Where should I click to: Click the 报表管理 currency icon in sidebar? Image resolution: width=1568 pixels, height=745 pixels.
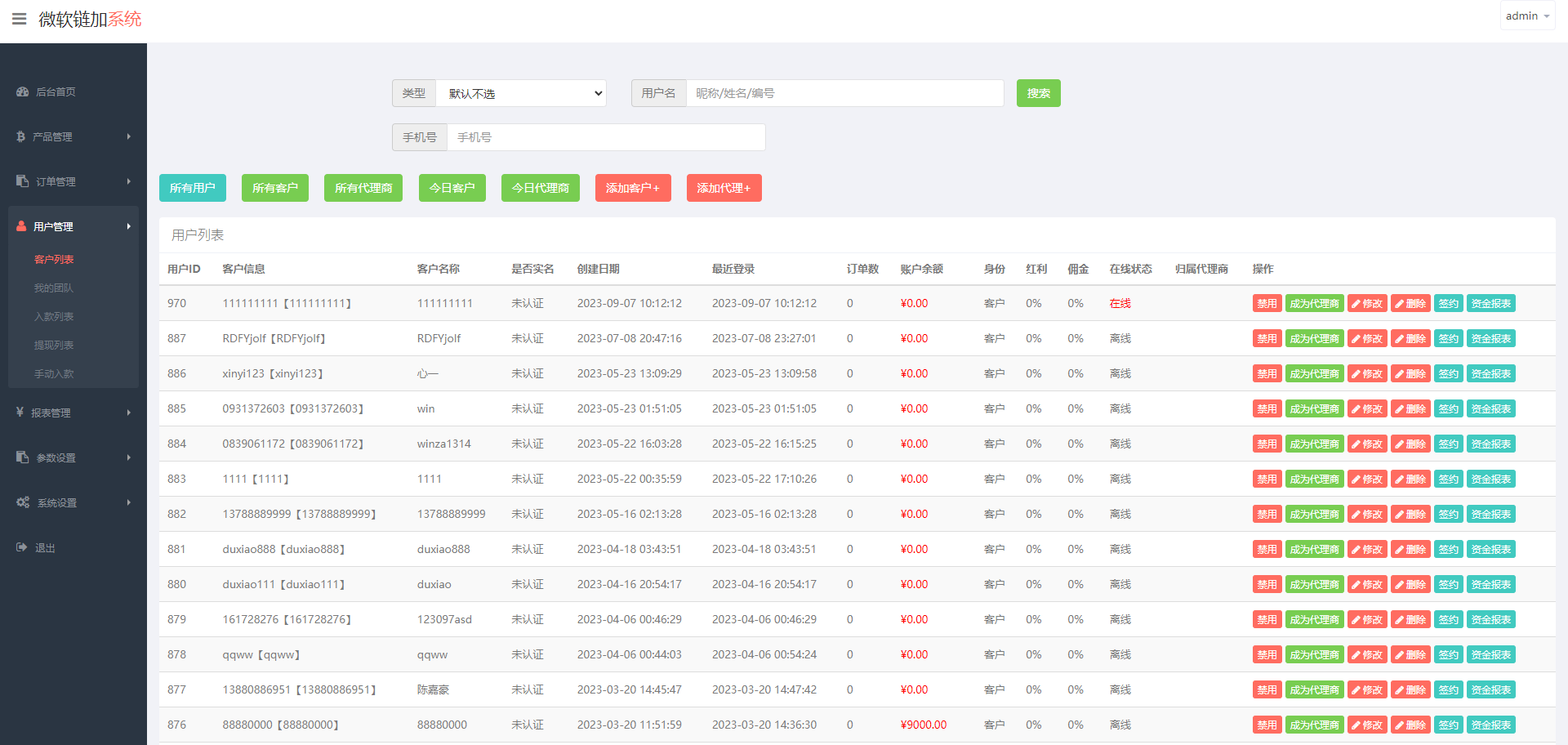pos(20,413)
